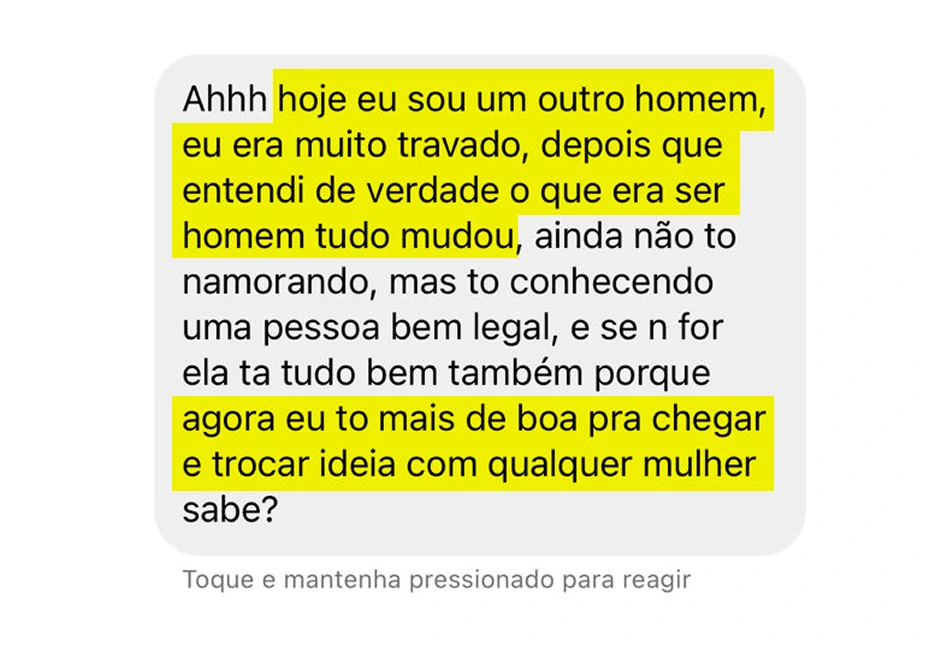Viewport: 925px width, 645px height.
Task: Click the highlighted words "depois que"
Action: [x=631, y=145]
